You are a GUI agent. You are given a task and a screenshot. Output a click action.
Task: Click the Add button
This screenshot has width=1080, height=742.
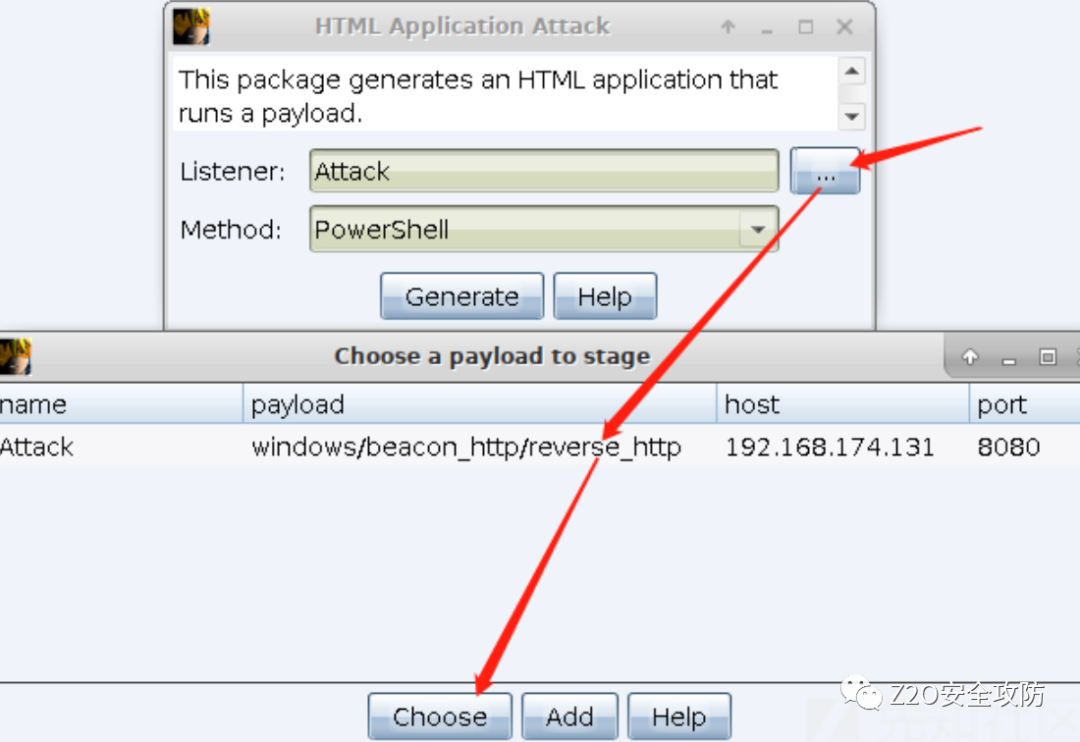570,717
